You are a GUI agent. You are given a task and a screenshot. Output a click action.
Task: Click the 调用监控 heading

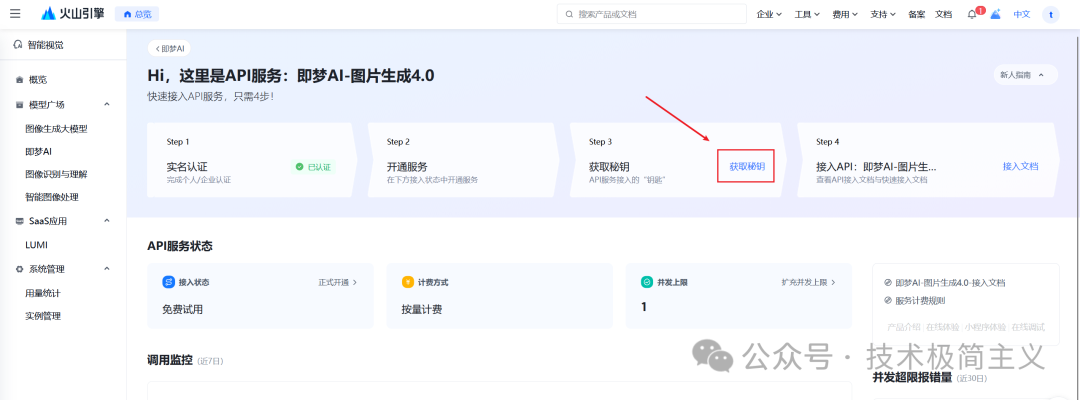click(170, 359)
